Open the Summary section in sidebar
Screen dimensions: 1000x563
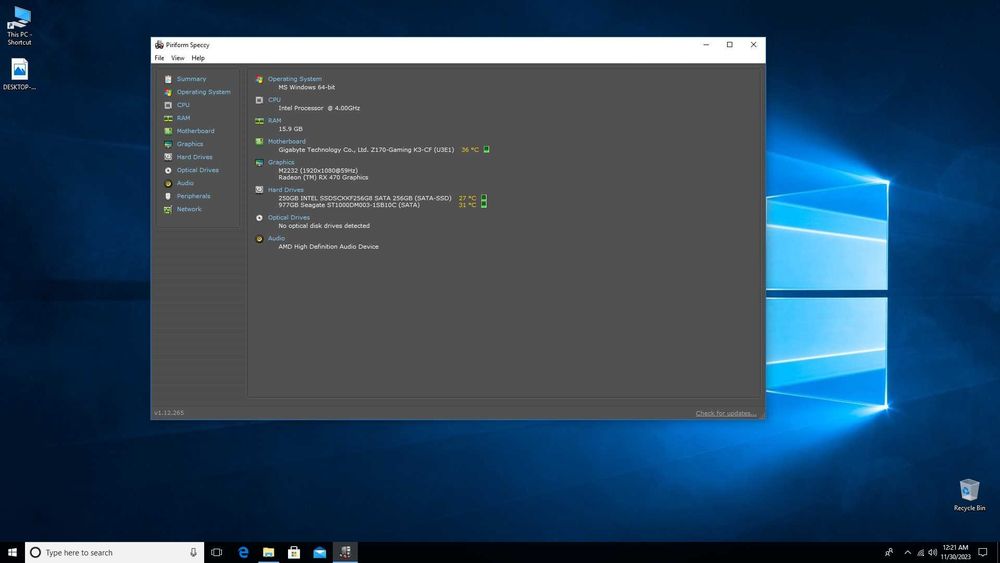(191, 79)
